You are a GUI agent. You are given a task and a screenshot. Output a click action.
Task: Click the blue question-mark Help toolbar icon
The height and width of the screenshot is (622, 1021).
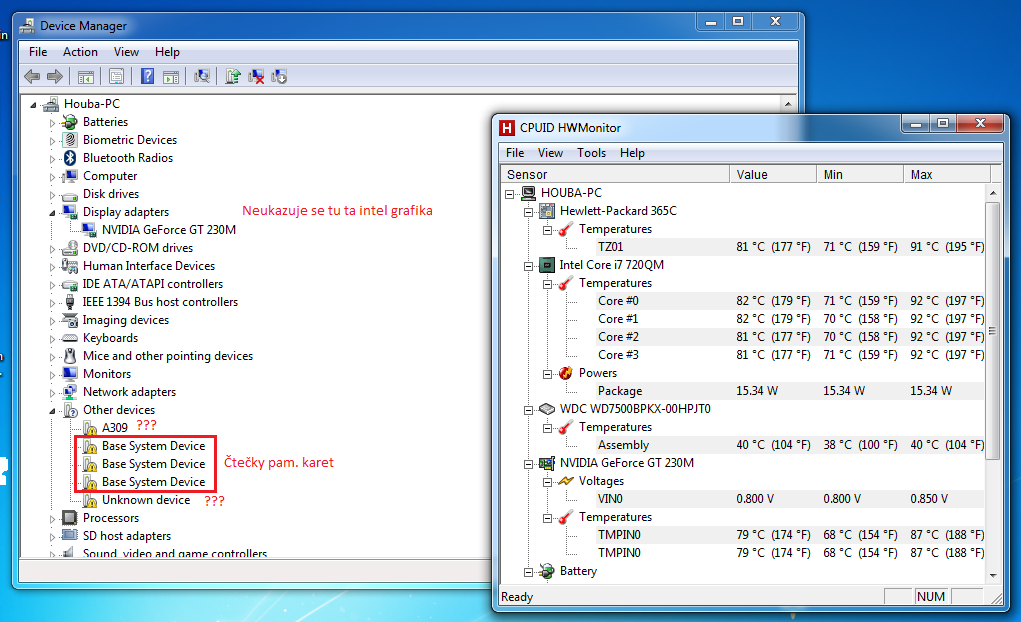point(148,77)
